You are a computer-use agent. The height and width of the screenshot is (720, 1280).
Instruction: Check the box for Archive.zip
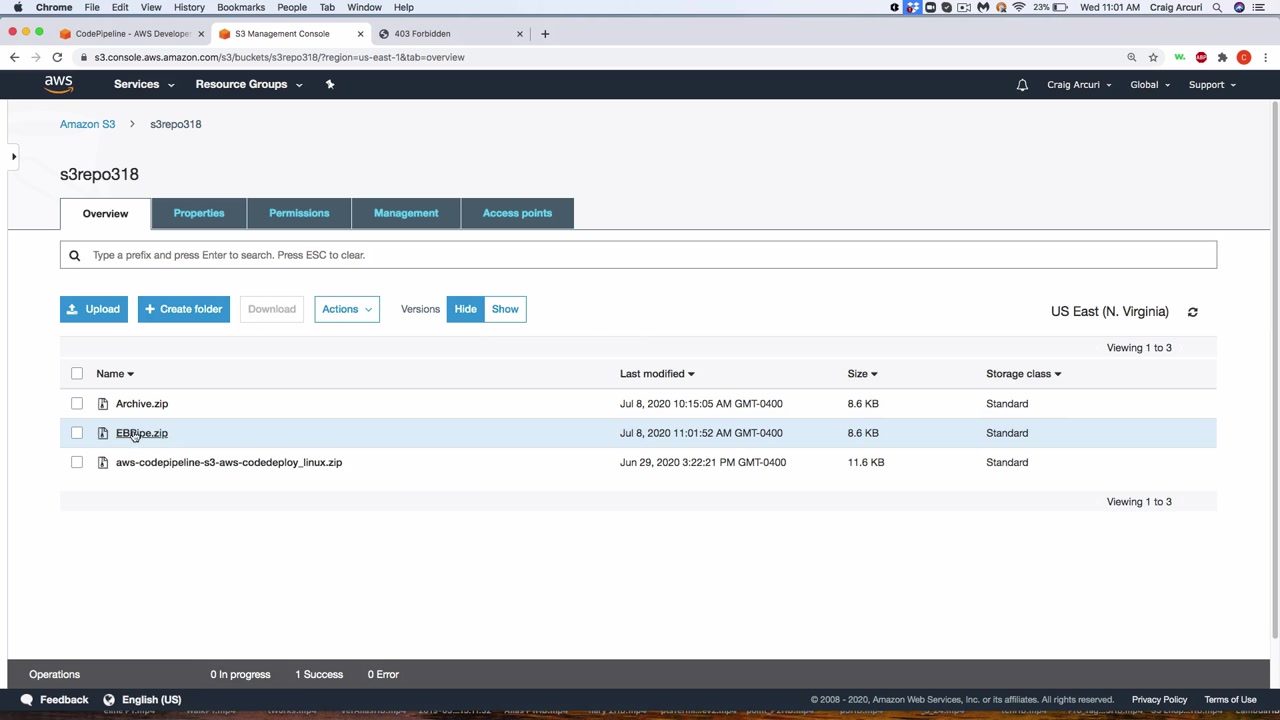click(x=77, y=404)
